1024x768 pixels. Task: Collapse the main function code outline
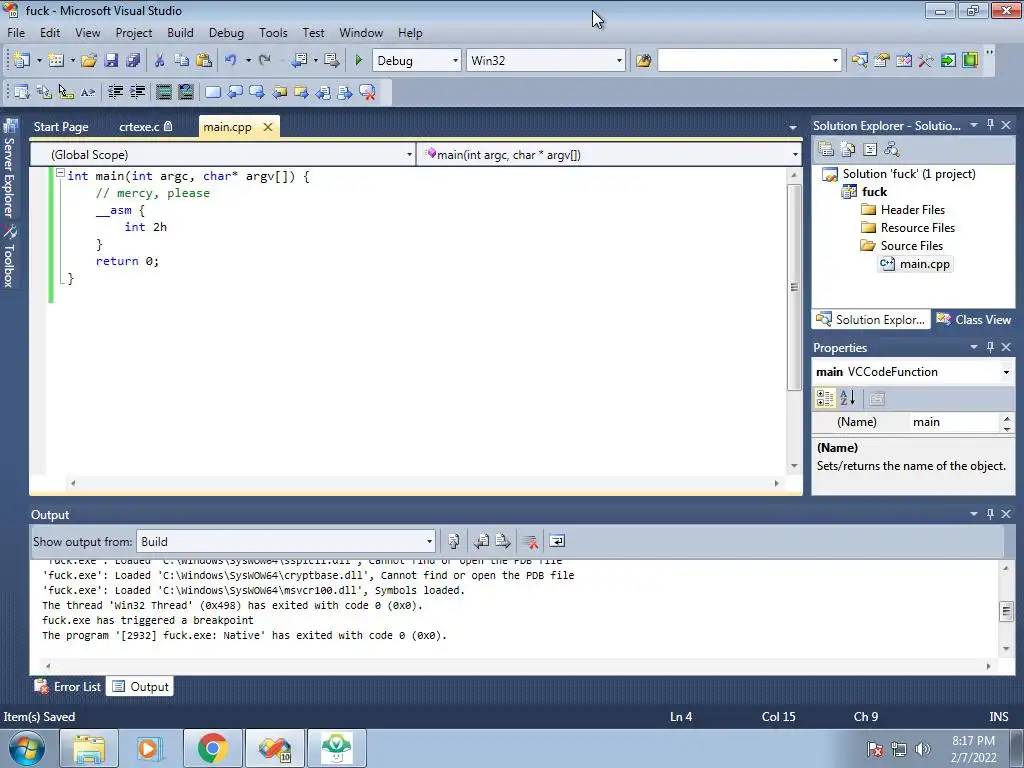point(60,174)
